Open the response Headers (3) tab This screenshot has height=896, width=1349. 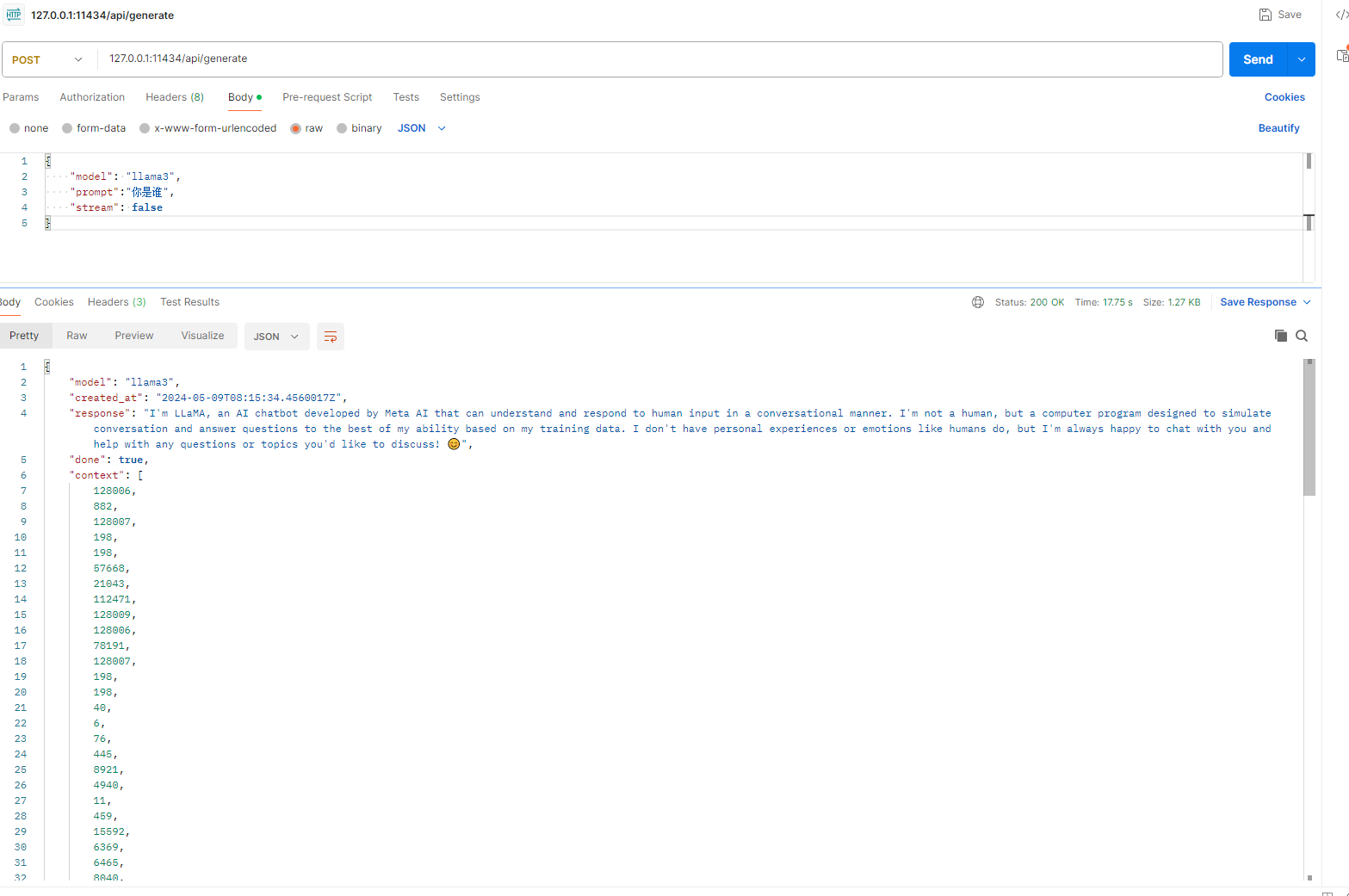point(117,302)
